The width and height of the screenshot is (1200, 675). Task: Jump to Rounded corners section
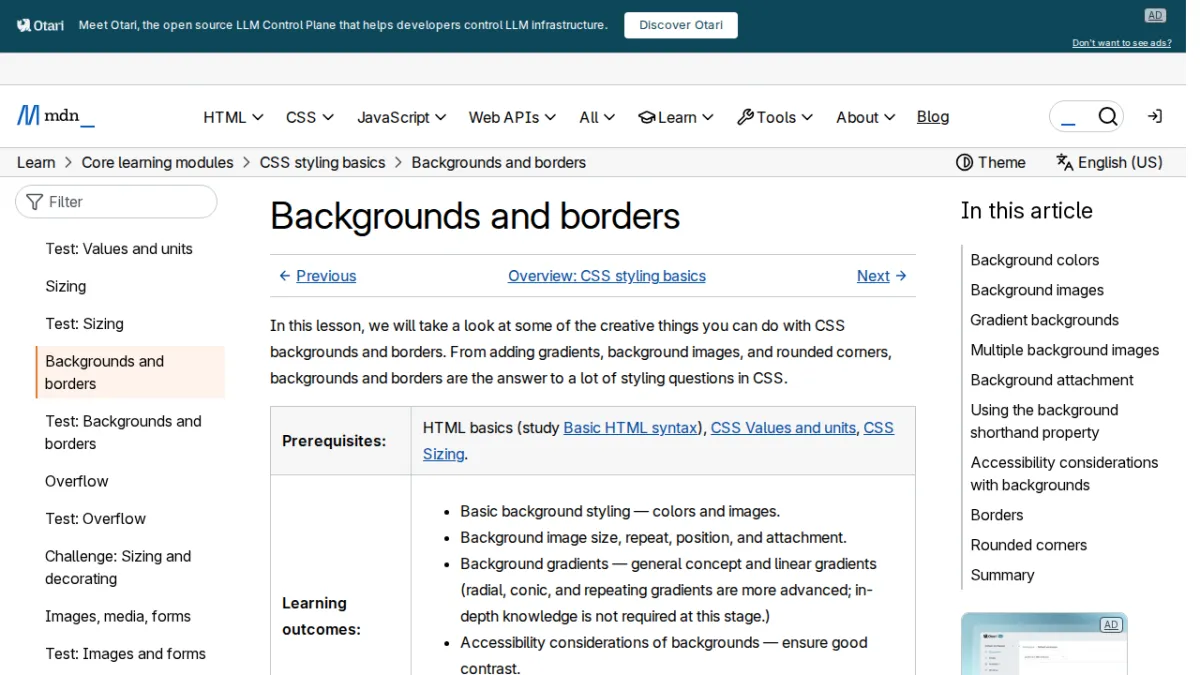1028,545
